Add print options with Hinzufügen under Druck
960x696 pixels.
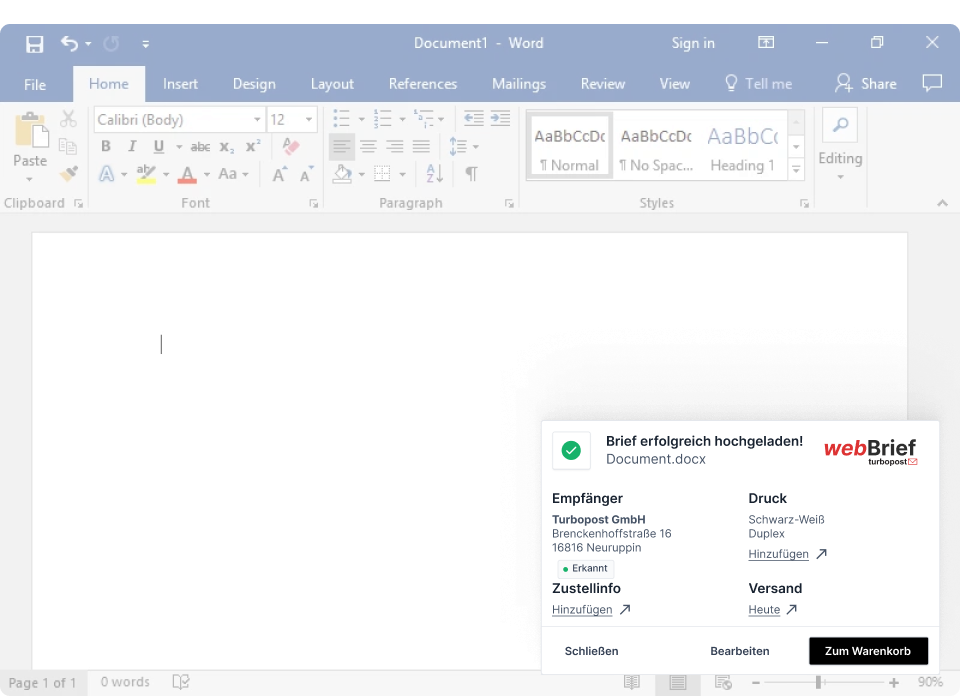(787, 554)
